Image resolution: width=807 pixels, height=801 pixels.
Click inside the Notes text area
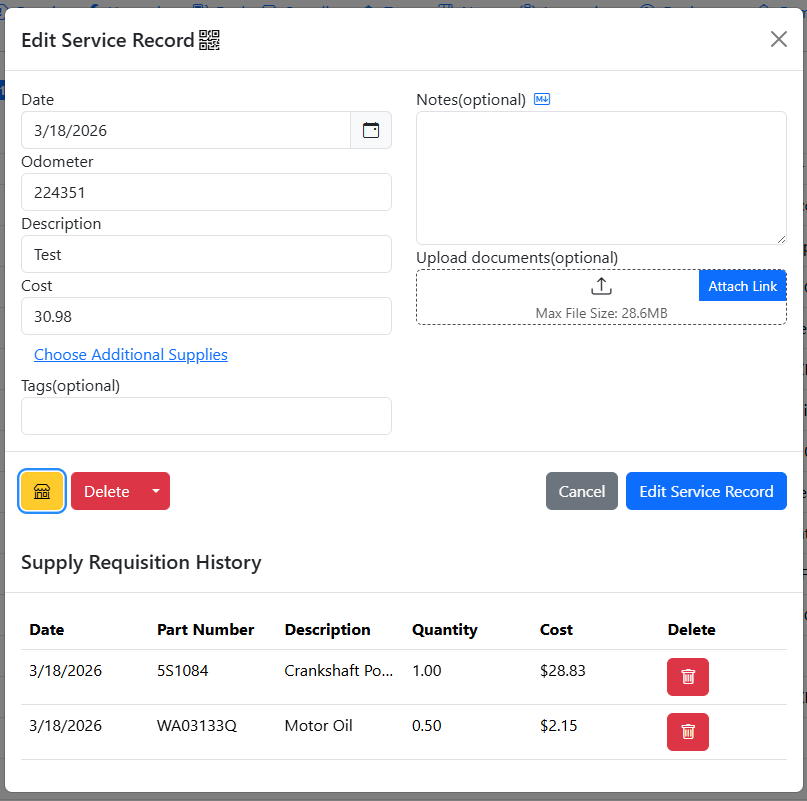(x=600, y=177)
